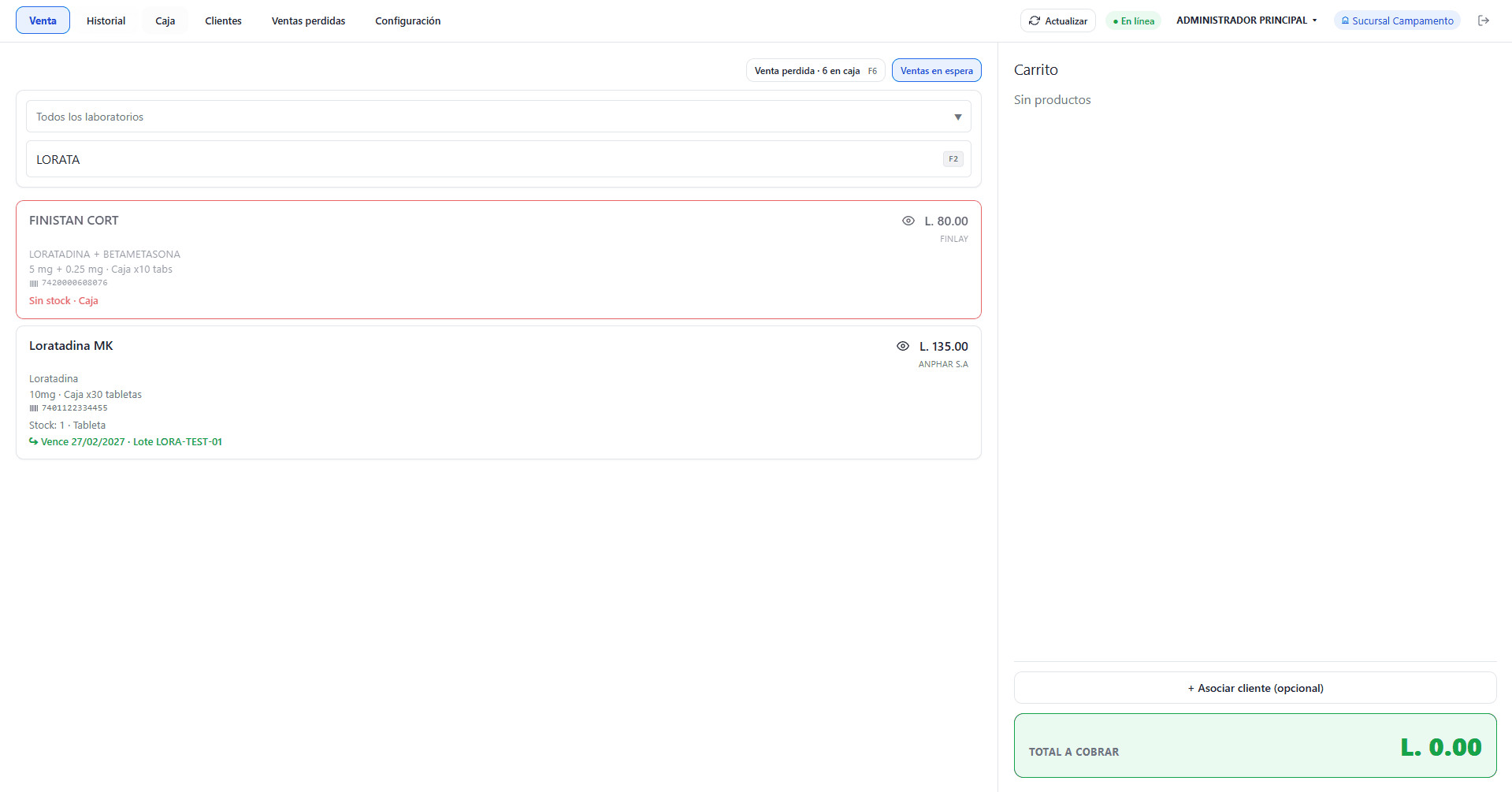View details eye icon for Loratadina MK
This screenshot has width=1512, height=792.
point(903,346)
